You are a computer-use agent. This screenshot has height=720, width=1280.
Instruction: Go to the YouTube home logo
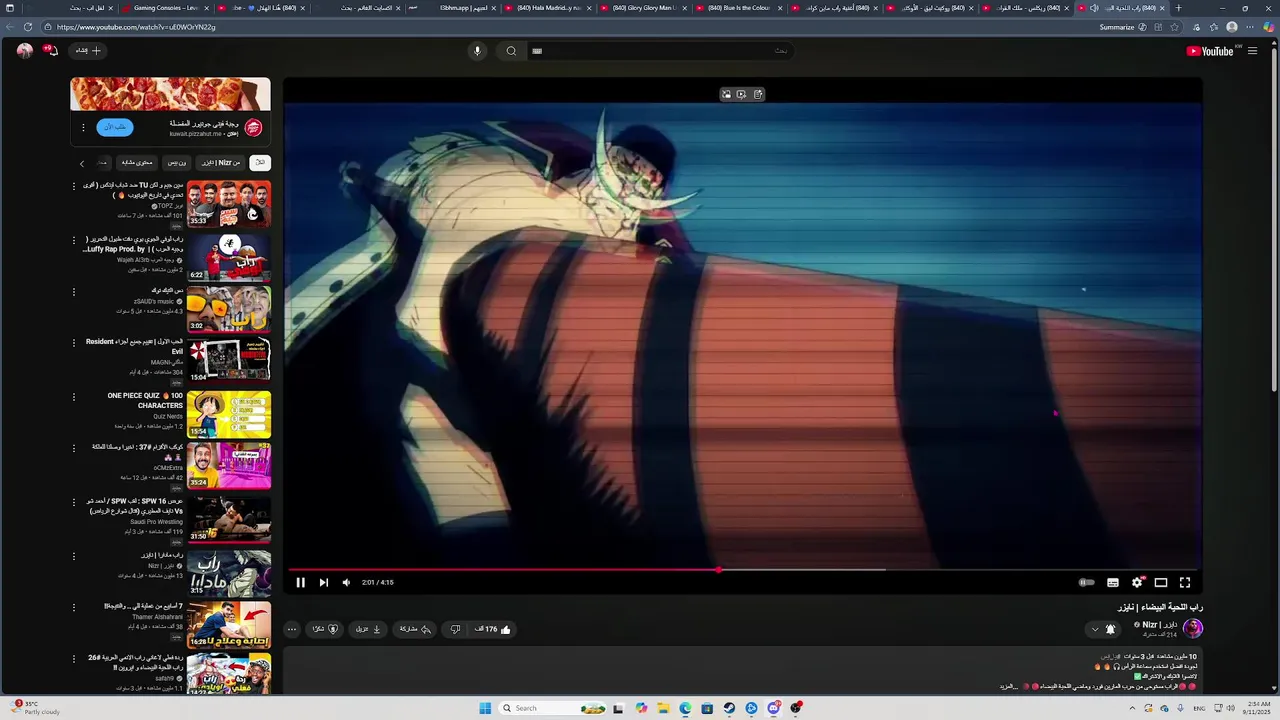pos(1210,51)
